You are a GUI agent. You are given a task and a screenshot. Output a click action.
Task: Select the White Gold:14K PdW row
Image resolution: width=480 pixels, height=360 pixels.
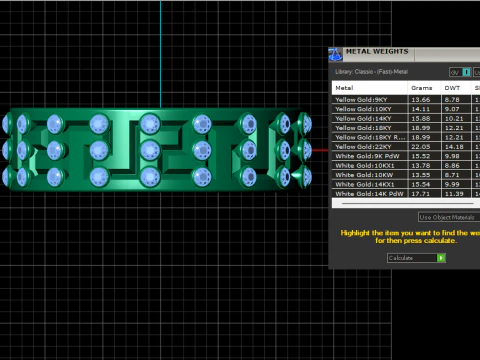[406, 193]
